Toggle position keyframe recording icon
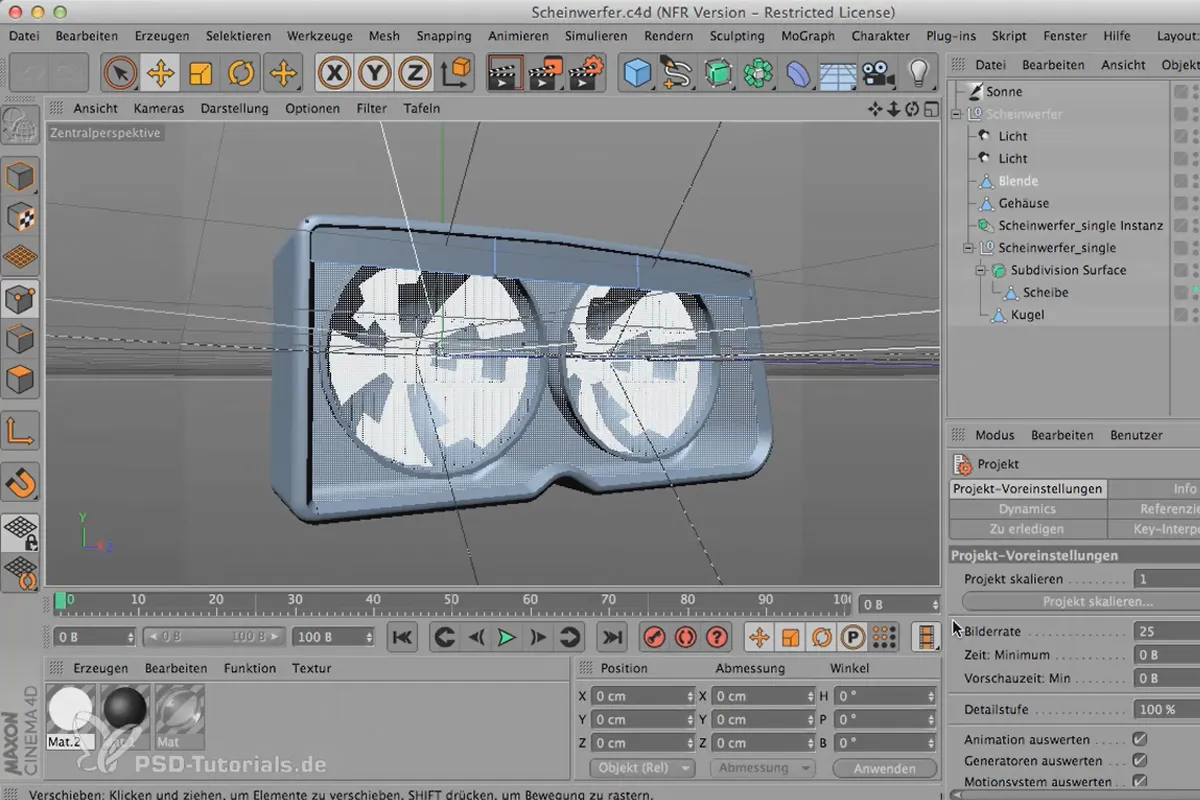The image size is (1200, 800). click(x=759, y=637)
